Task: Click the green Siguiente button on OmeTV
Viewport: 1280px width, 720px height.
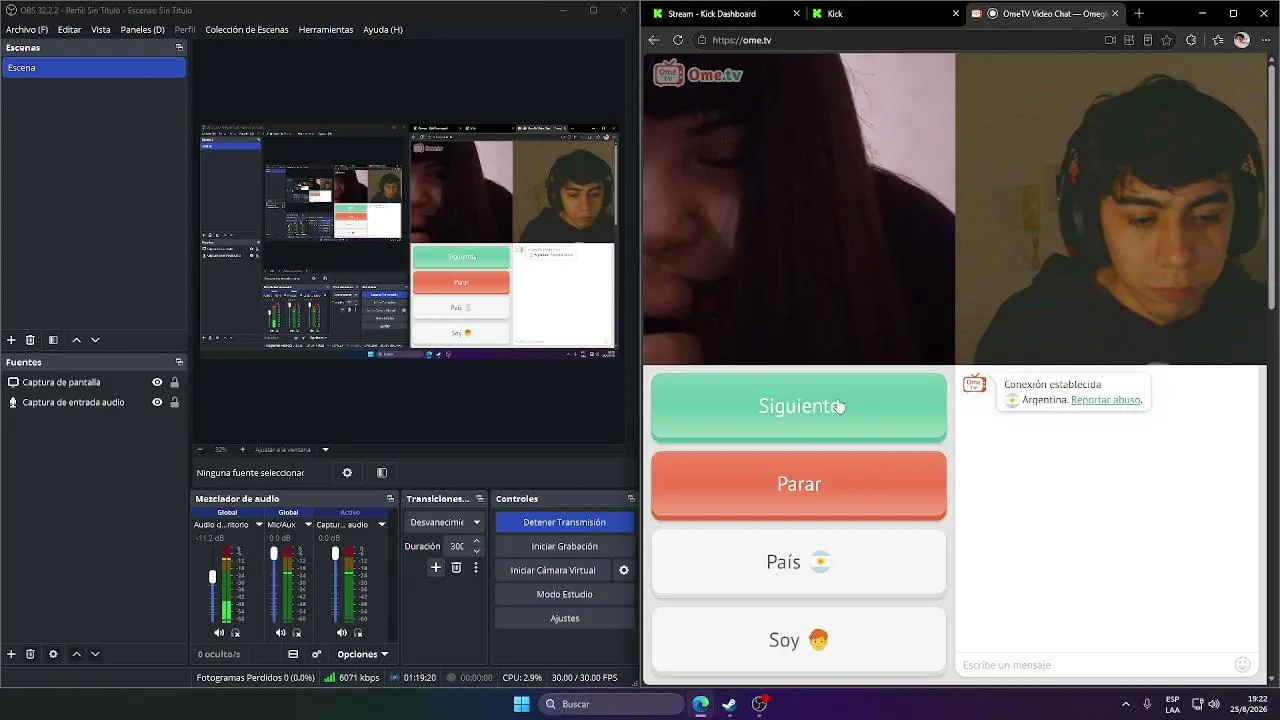Action: point(799,406)
